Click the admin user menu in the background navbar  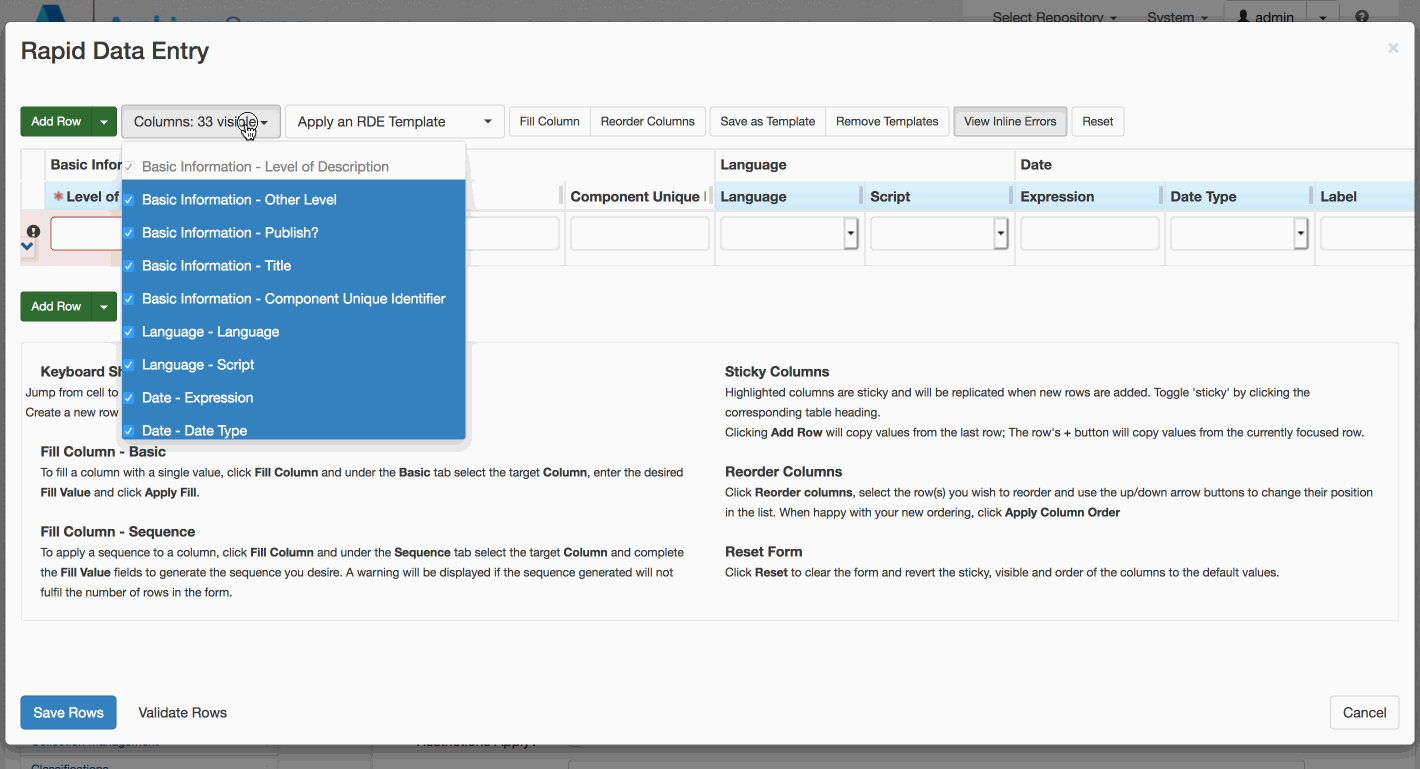click(1264, 17)
